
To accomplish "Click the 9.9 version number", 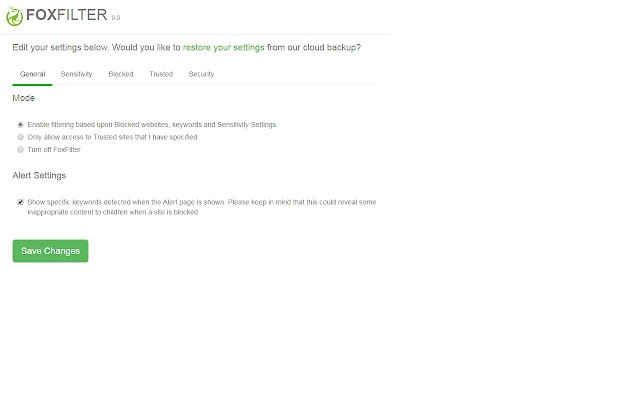I will pyautogui.click(x=116, y=19).
